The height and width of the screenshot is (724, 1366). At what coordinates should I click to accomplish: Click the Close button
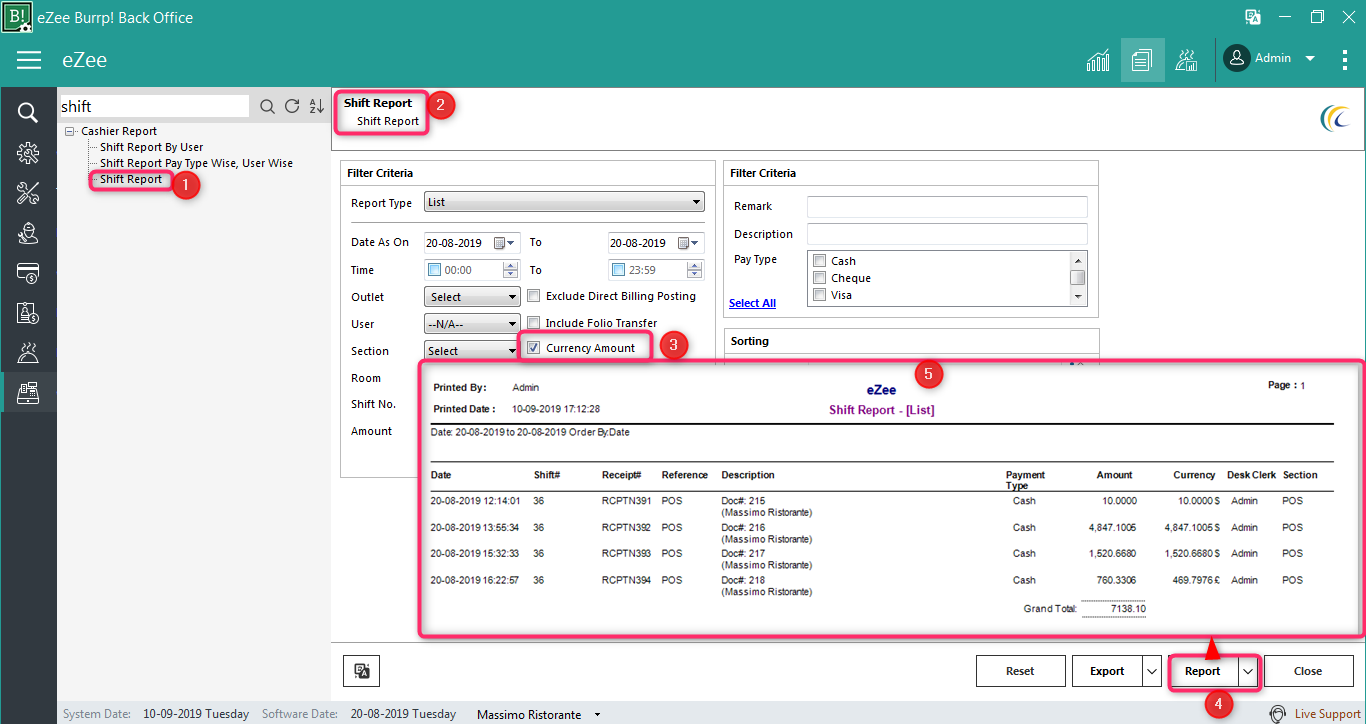pyautogui.click(x=1308, y=671)
